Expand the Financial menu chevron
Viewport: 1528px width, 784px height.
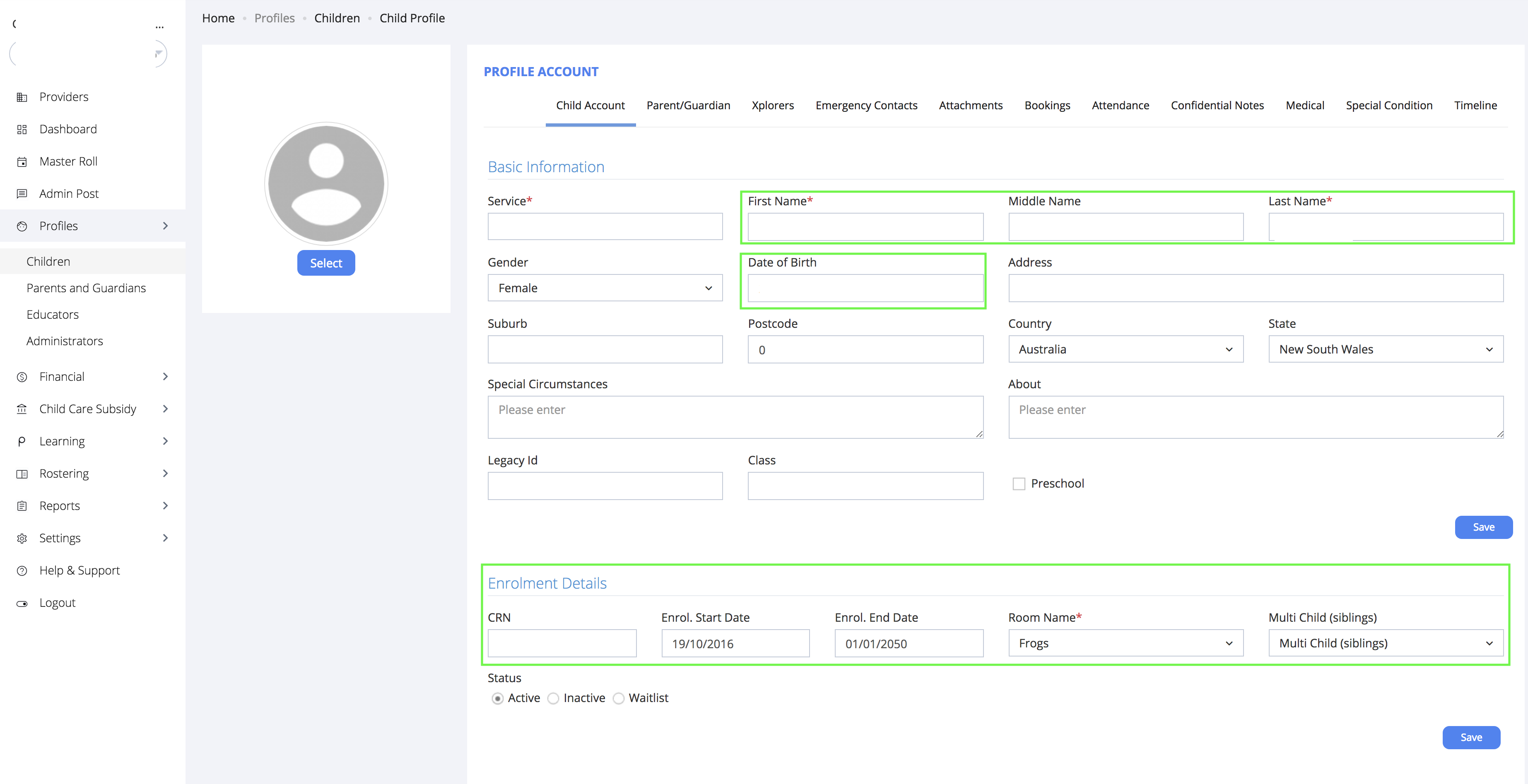click(x=166, y=377)
